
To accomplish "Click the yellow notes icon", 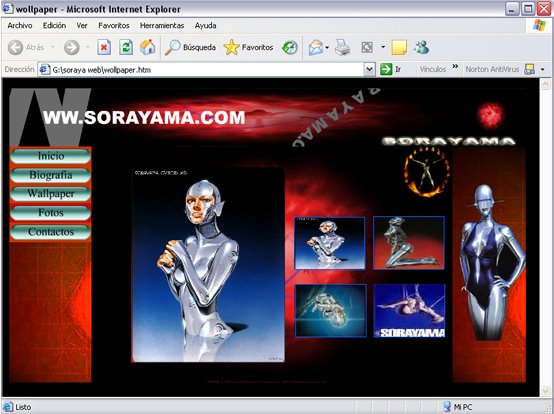I will [399, 47].
